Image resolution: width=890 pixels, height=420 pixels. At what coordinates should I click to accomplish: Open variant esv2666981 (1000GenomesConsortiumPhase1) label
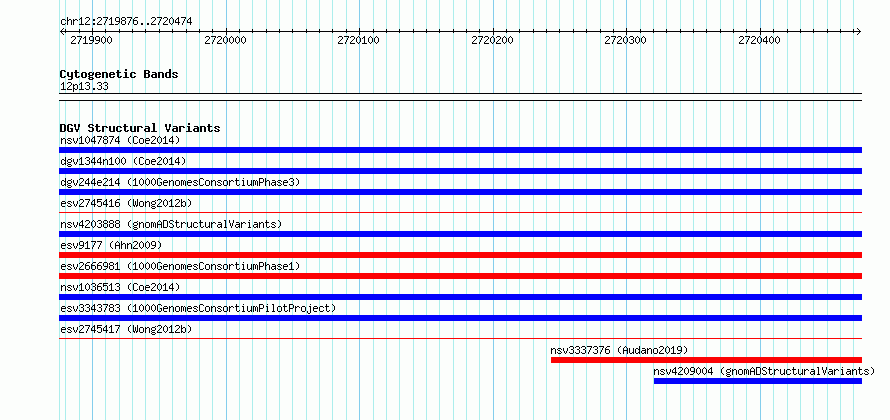[180, 266]
